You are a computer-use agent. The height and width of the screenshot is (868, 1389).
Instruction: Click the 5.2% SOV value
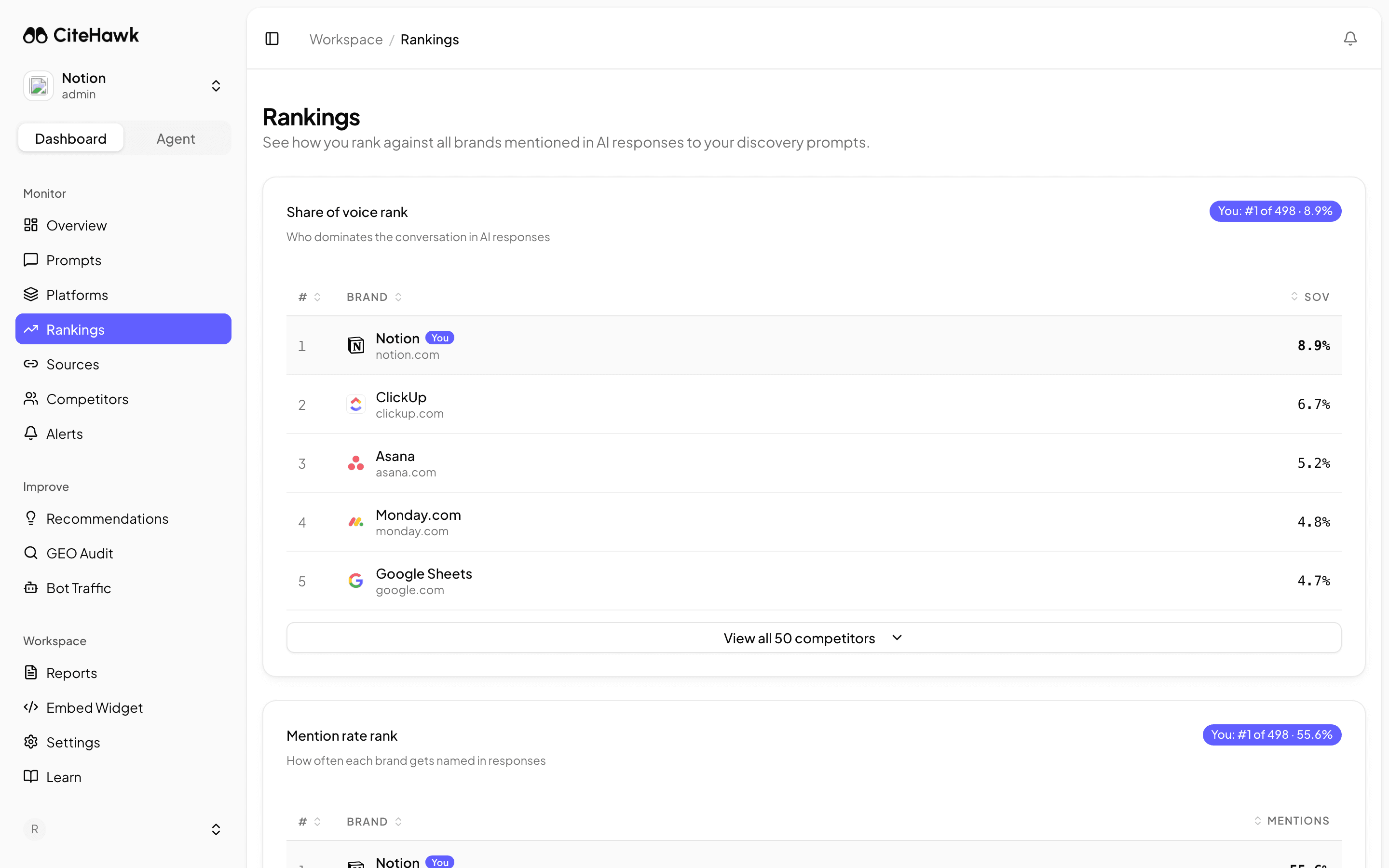pyautogui.click(x=1314, y=463)
